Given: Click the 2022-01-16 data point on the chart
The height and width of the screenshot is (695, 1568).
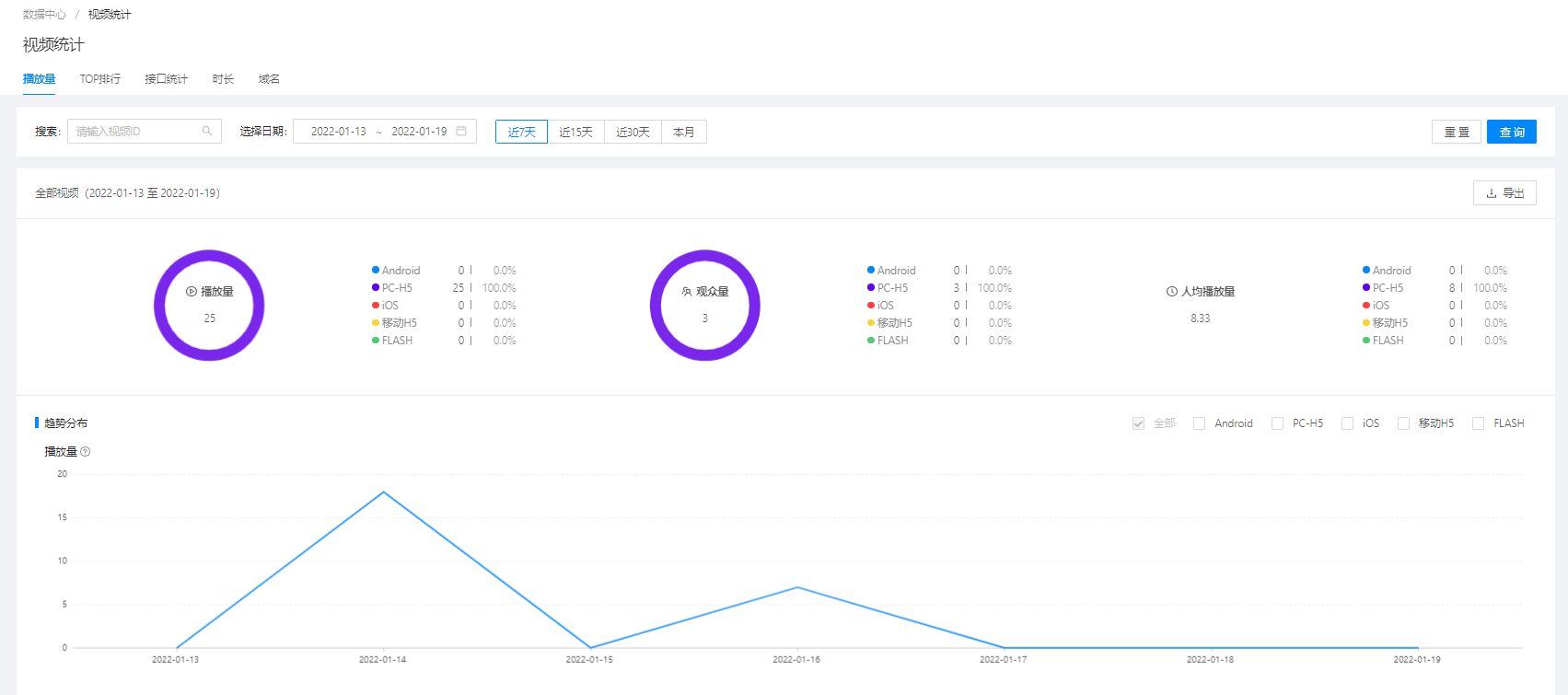Looking at the screenshot, I should 797,587.
